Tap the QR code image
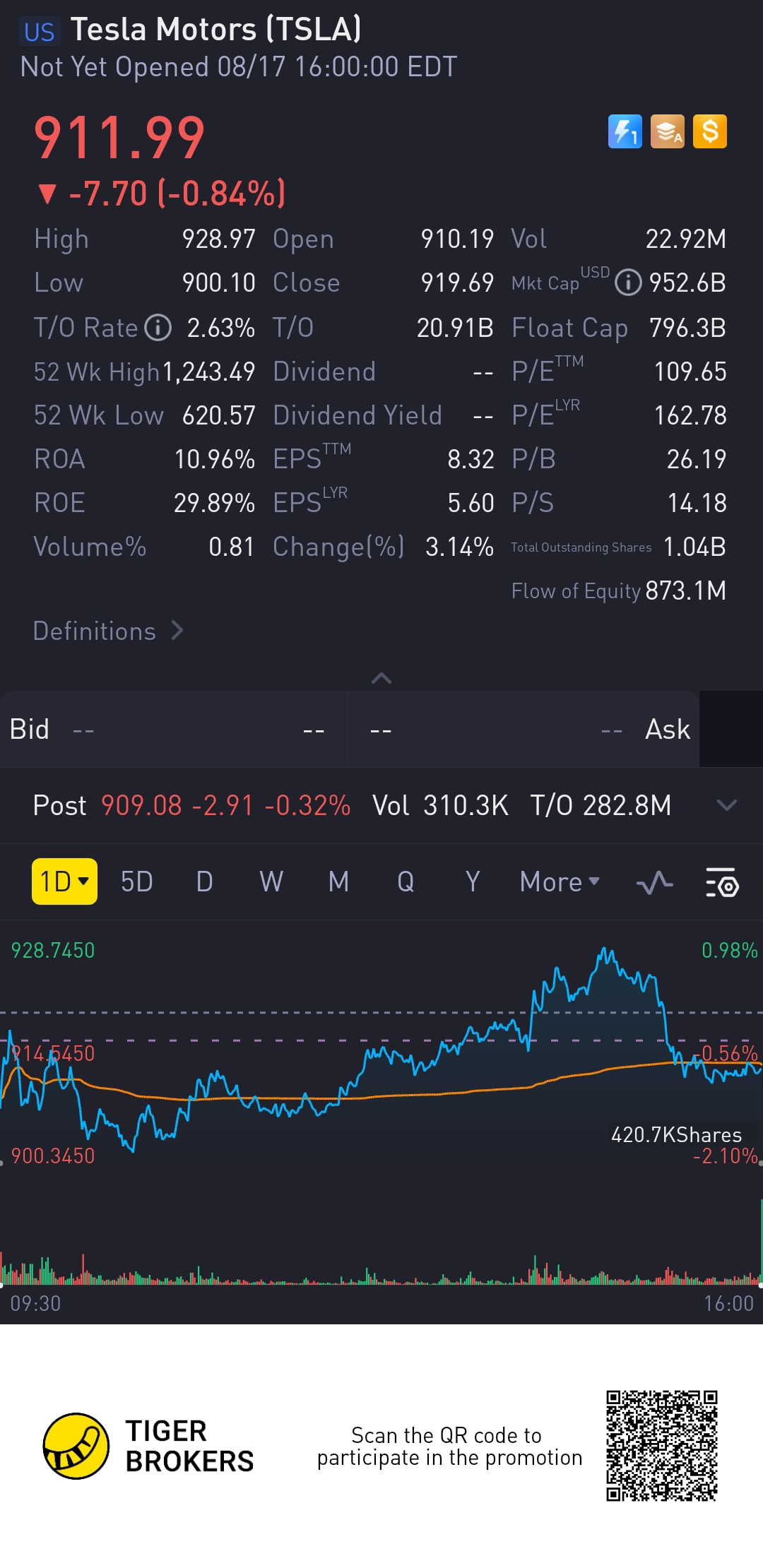The image size is (763, 1568). [x=662, y=1446]
